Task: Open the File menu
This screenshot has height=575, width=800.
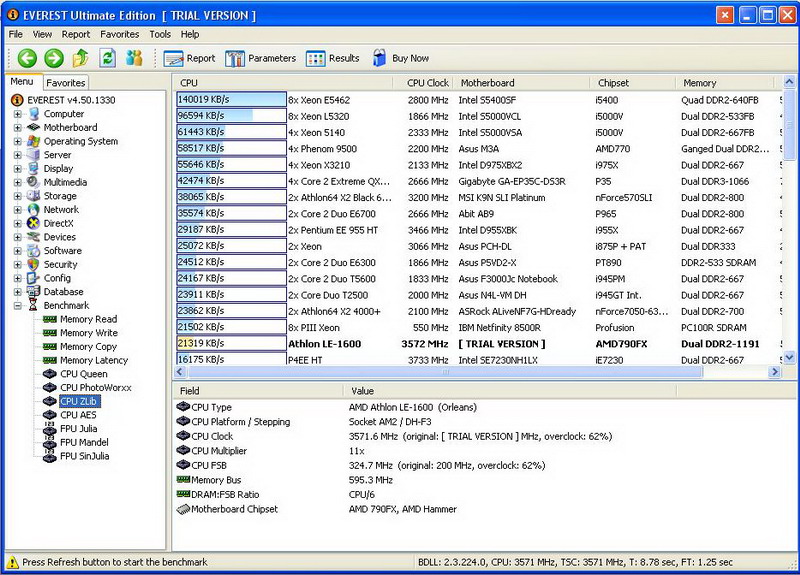Action: (x=16, y=34)
